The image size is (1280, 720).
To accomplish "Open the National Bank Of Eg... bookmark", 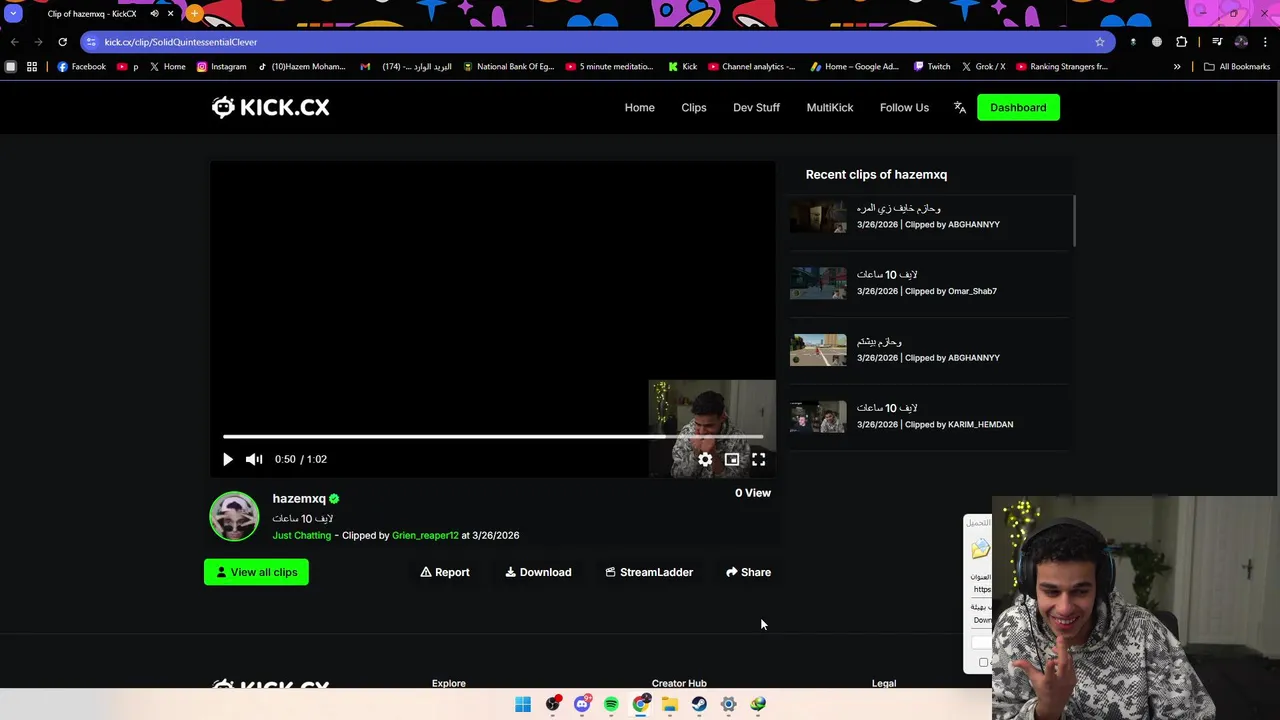I will pyautogui.click(x=508, y=67).
